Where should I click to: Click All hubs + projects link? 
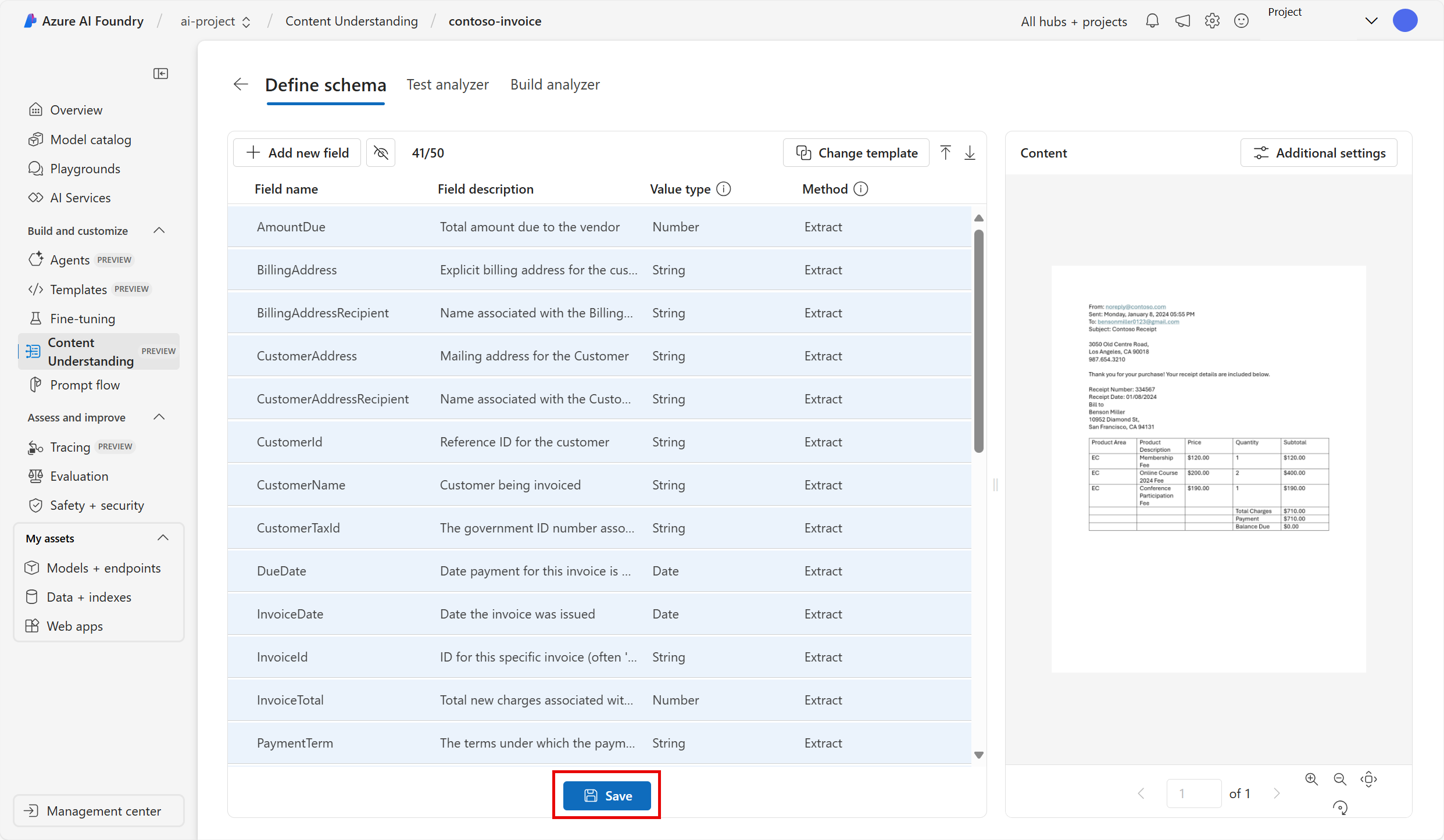click(1074, 22)
